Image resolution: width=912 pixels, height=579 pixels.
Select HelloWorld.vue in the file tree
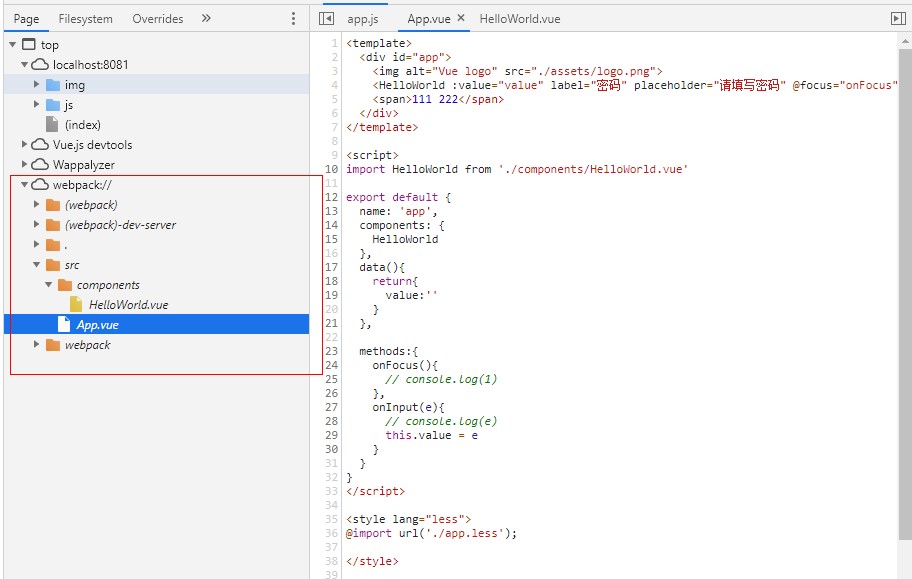click(x=128, y=305)
